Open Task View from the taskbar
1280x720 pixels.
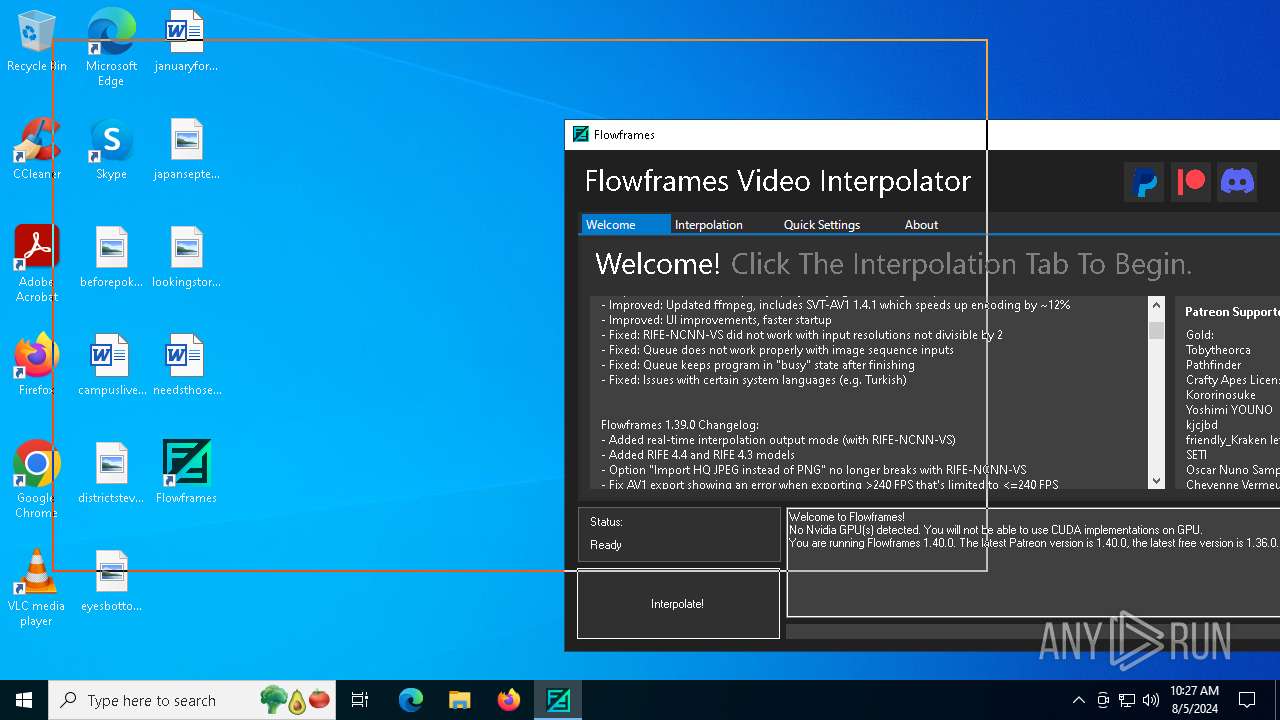[x=360, y=700]
